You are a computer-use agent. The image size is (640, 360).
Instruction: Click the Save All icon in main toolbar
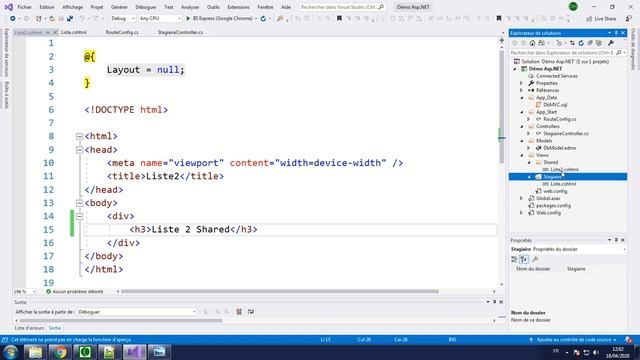coord(70,18)
